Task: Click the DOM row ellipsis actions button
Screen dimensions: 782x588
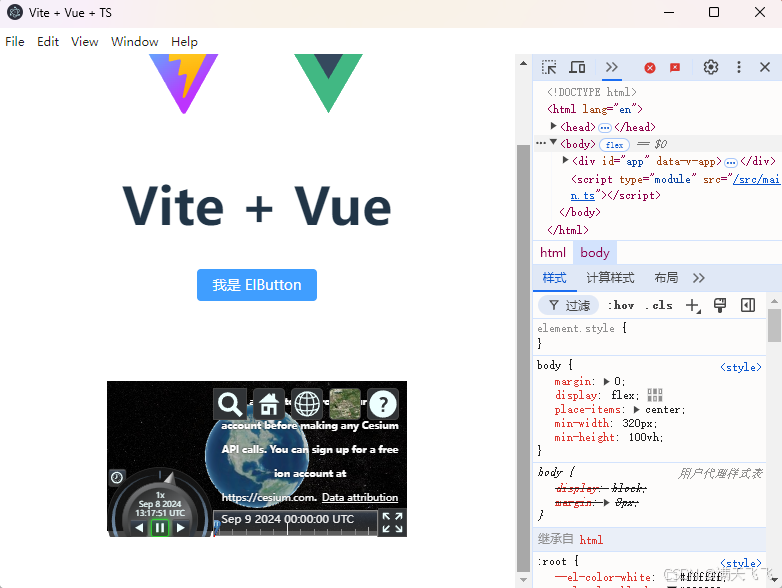Action: (x=541, y=143)
